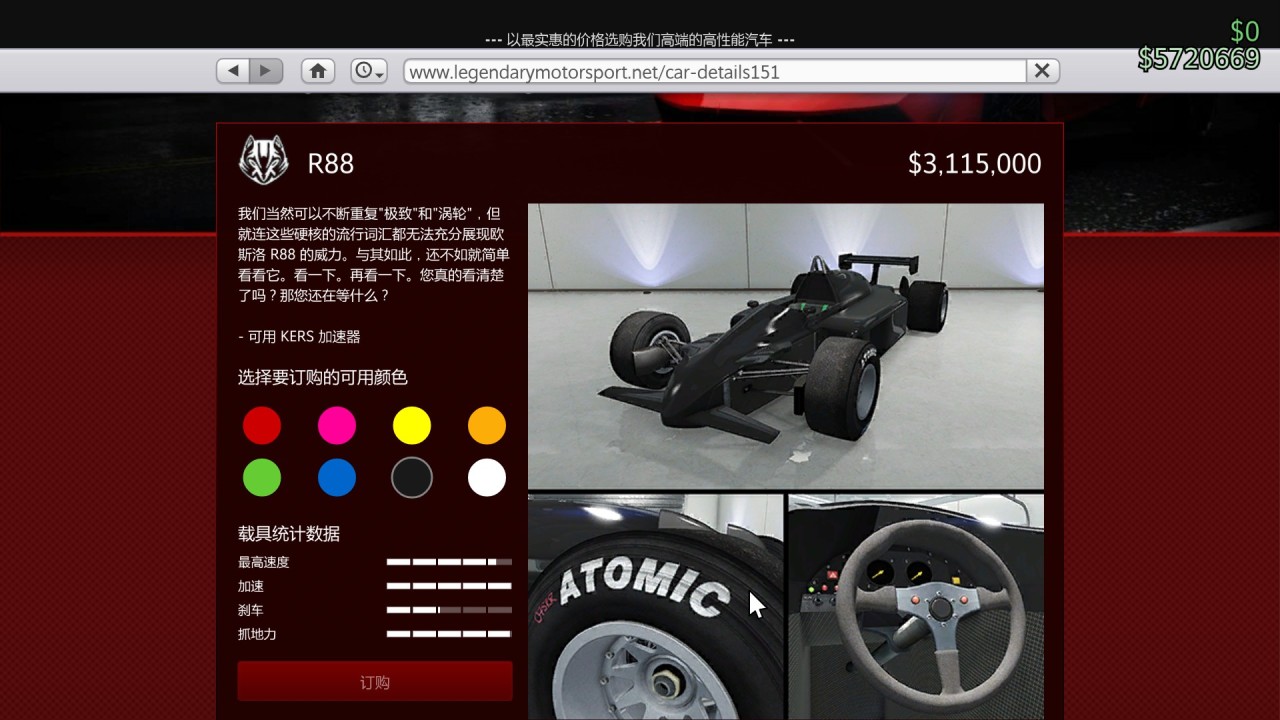Choose the black car color
The width and height of the screenshot is (1280, 720).
pos(412,478)
